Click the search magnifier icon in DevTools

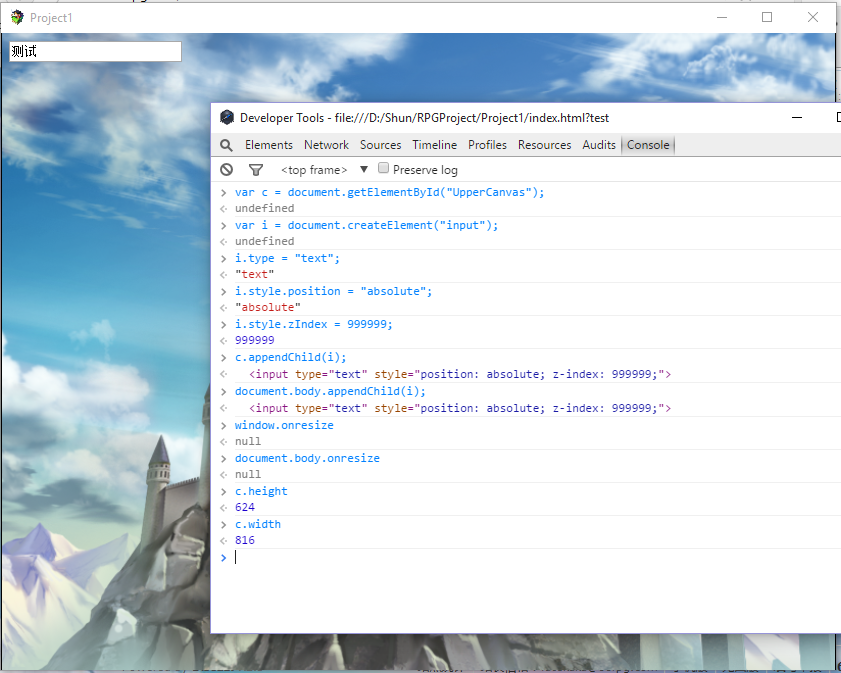click(x=226, y=145)
